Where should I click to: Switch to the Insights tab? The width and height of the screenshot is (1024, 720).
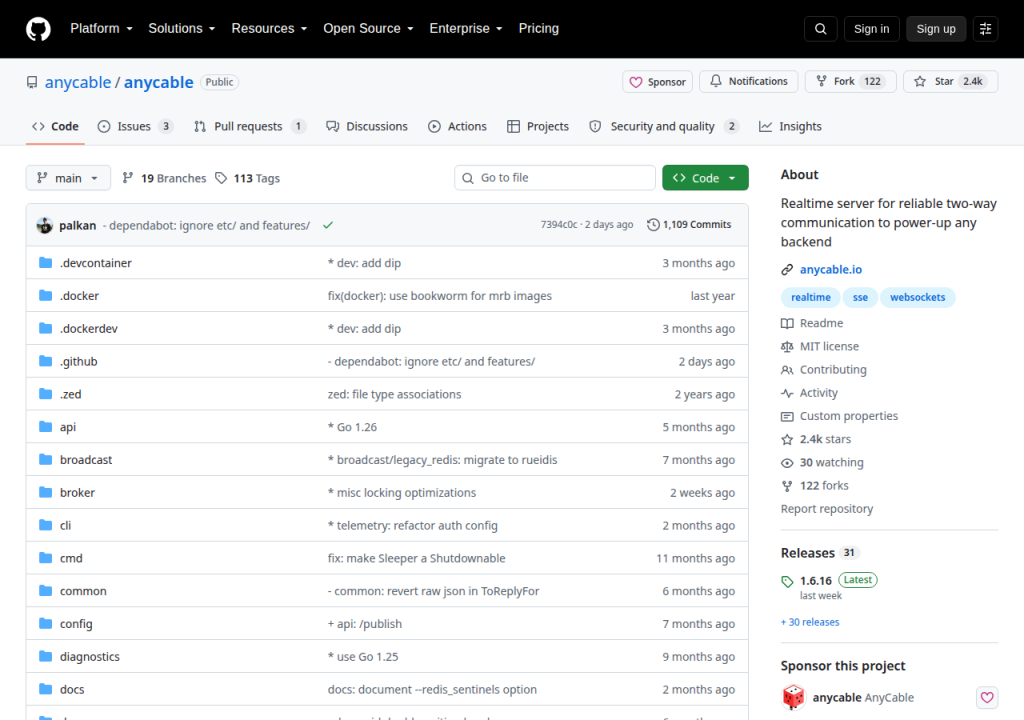coord(790,126)
